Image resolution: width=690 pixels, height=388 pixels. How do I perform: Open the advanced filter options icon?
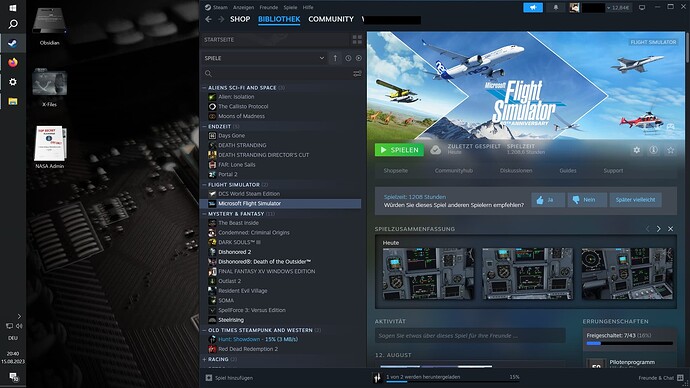(357, 73)
